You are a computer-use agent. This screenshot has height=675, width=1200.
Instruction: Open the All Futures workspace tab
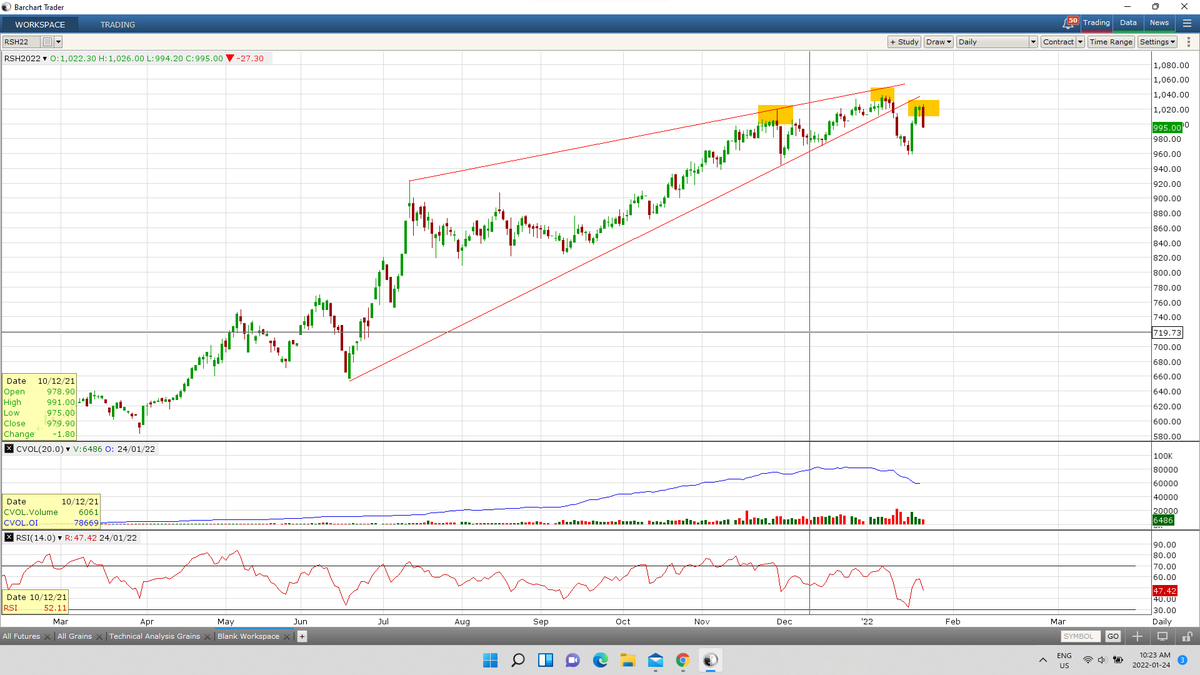tap(21, 636)
